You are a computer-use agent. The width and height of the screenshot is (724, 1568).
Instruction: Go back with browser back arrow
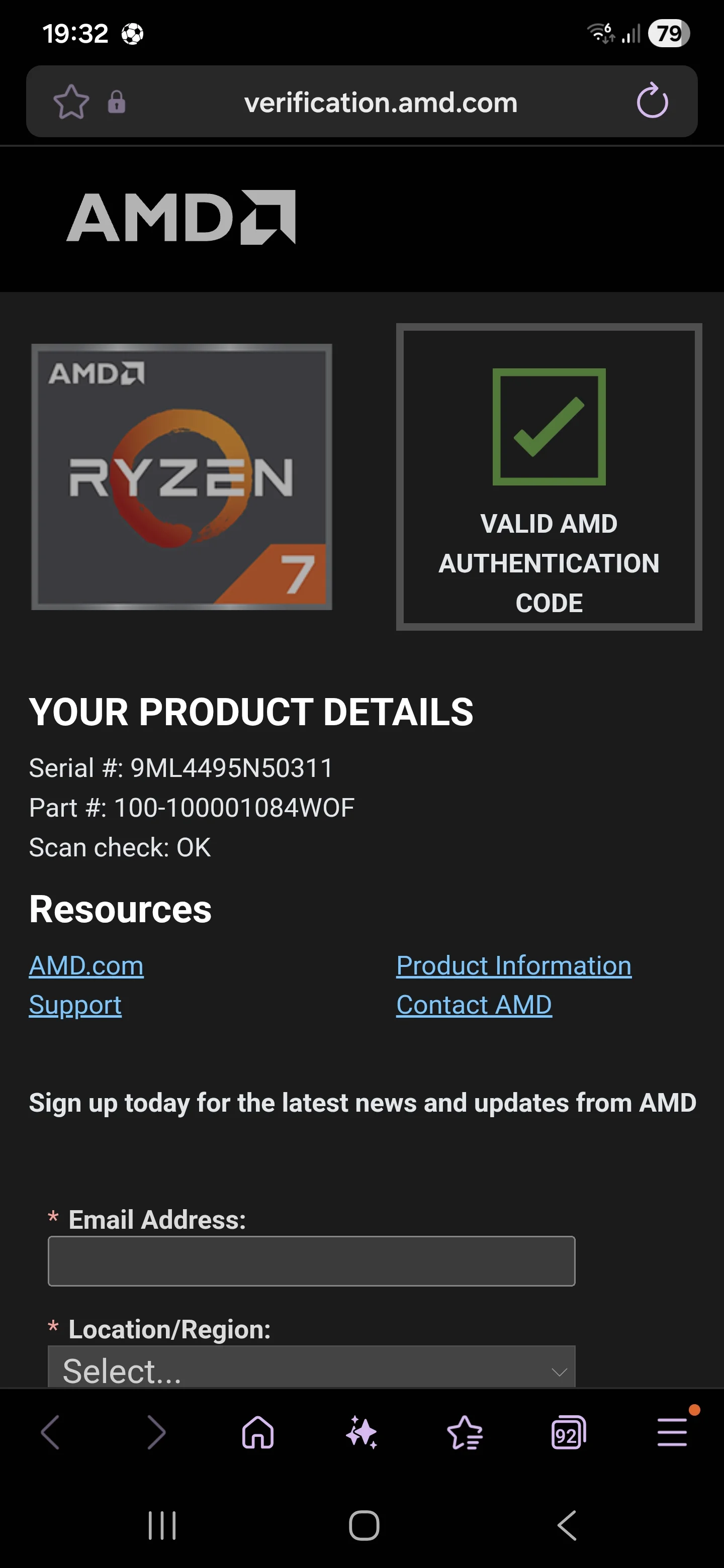(x=51, y=1432)
